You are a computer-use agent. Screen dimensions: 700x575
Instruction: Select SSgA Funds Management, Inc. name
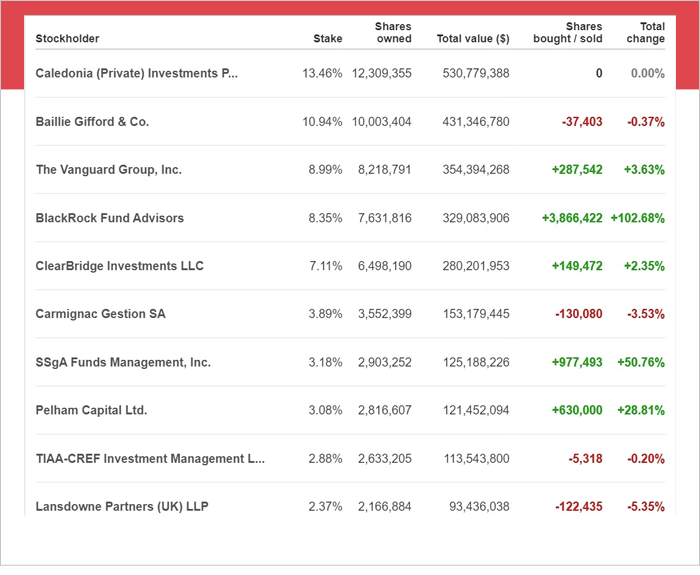point(123,362)
